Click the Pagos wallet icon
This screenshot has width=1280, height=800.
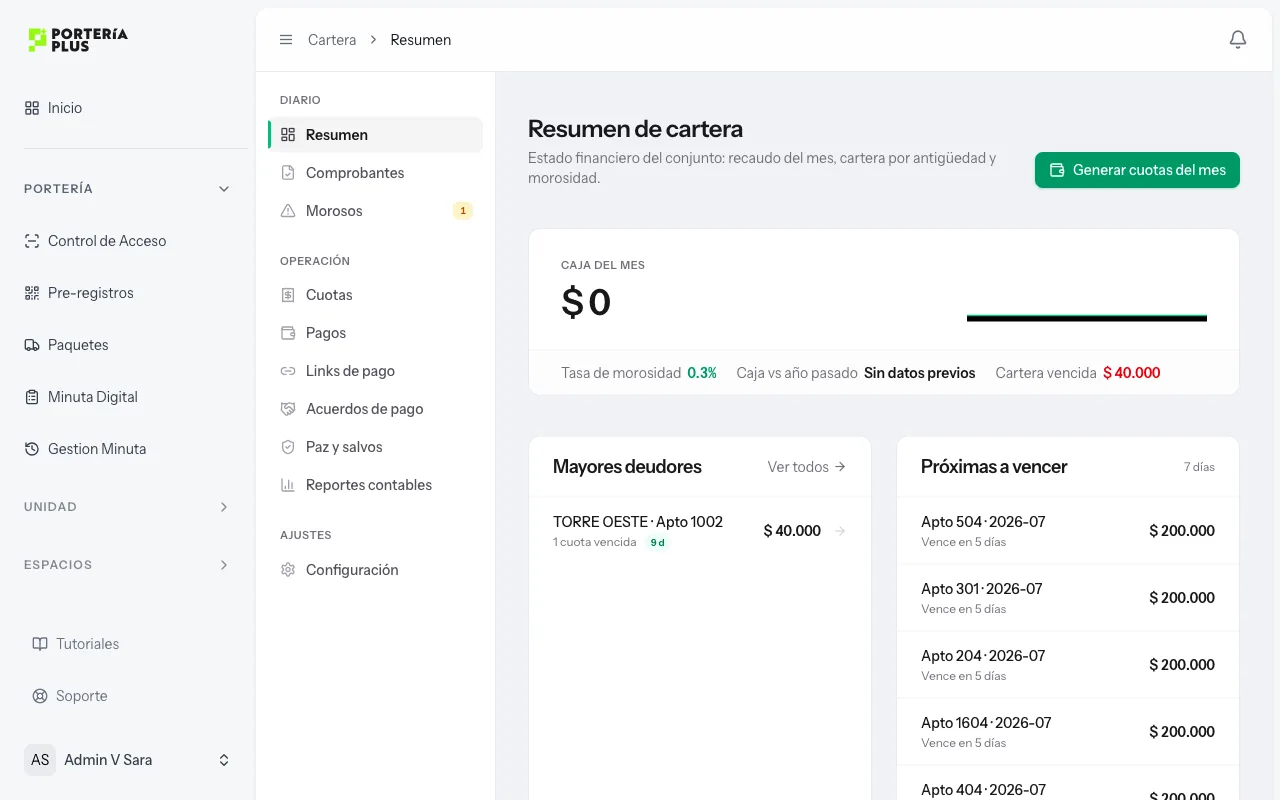288,333
